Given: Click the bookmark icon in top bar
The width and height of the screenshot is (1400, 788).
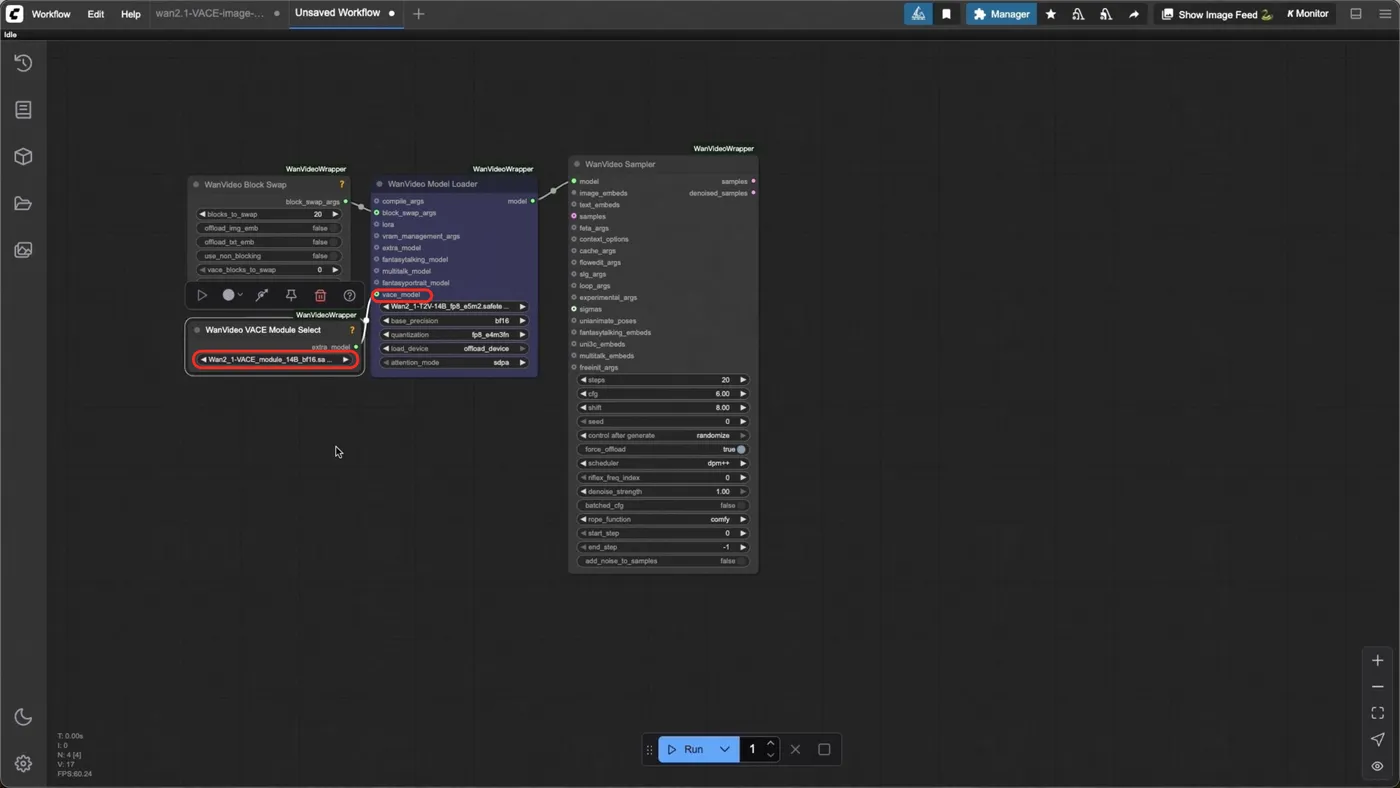Looking at the screenshot, I should (946, 14).
